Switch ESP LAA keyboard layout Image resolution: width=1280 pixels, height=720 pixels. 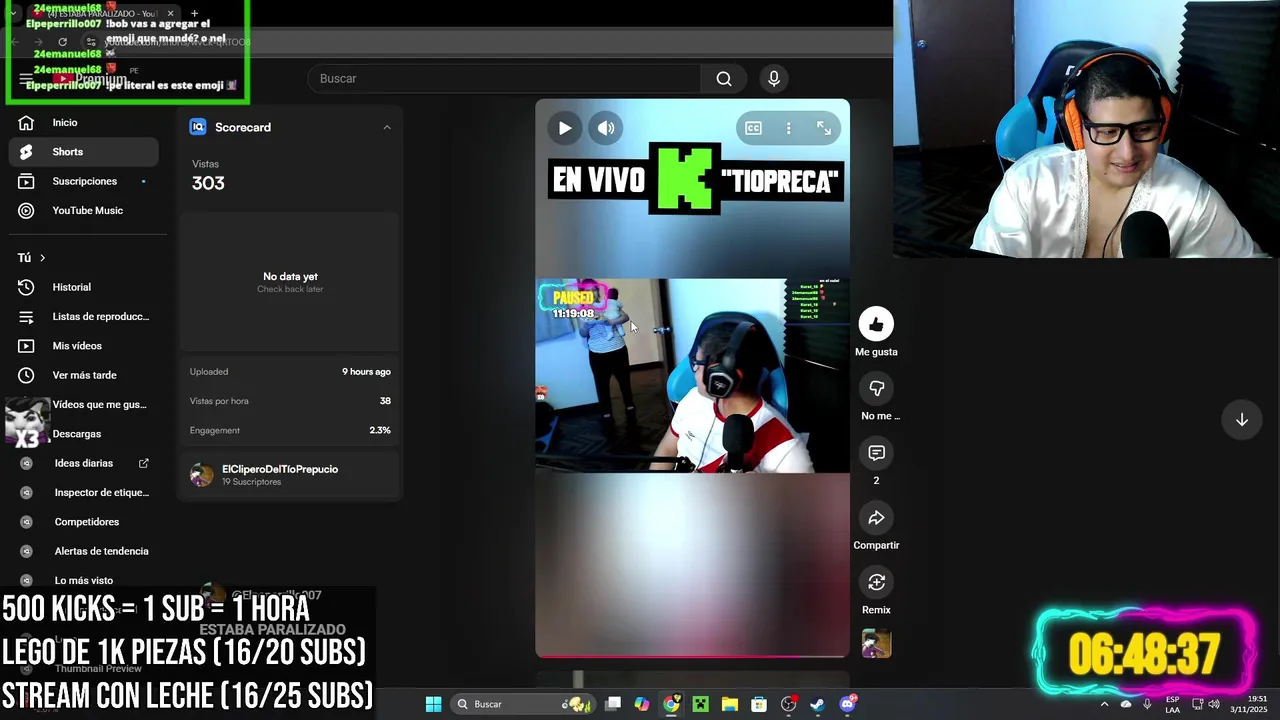click(1173, 704)
